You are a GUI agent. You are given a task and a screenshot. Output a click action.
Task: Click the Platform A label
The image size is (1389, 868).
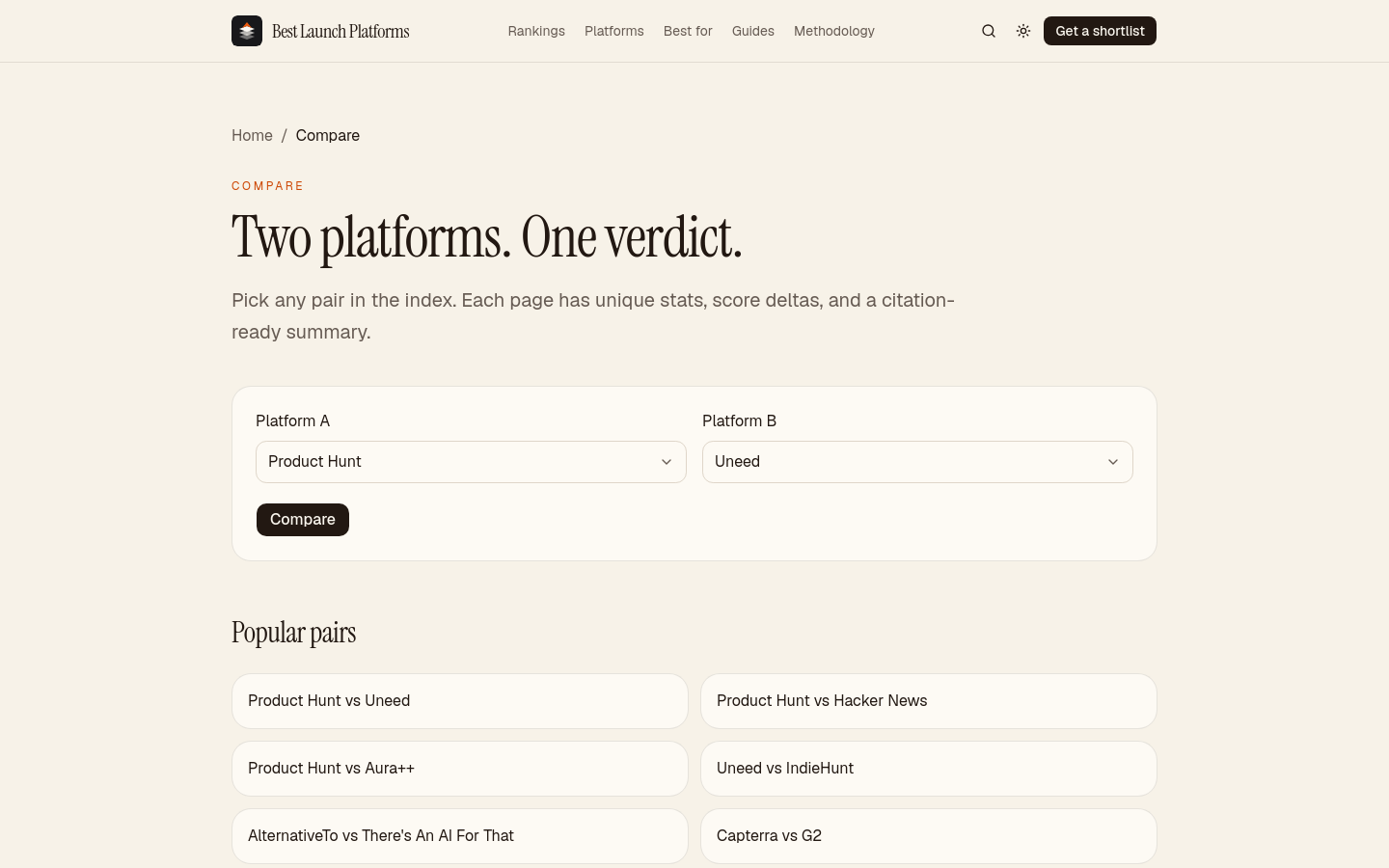292,420
